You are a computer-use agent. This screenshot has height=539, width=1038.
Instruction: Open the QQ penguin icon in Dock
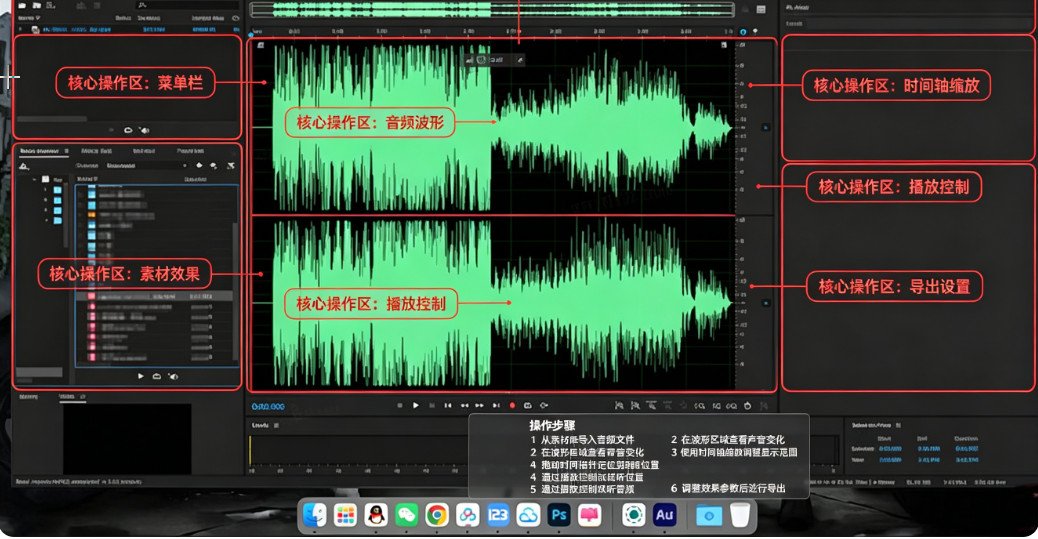(376, 514)
